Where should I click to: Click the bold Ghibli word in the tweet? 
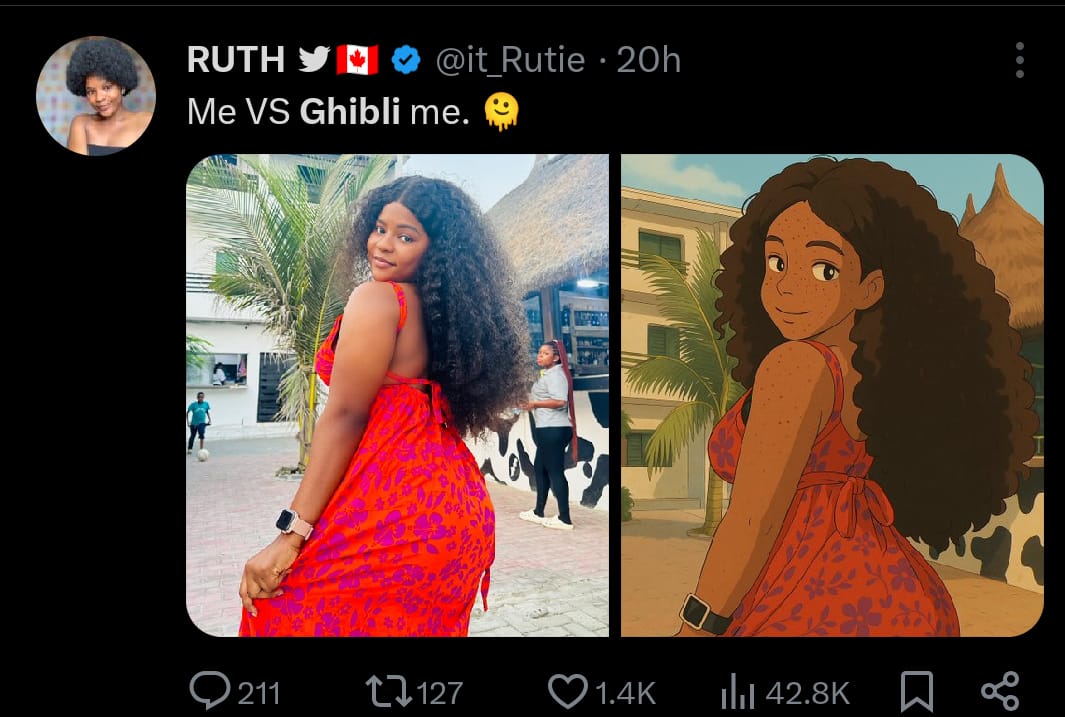tap(350, 111)
